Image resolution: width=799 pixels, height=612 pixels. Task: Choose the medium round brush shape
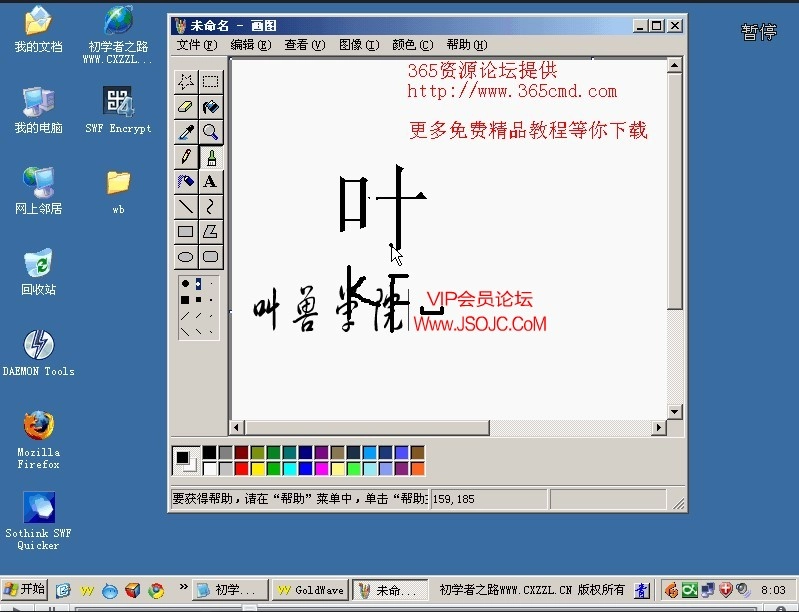point(198,283)
